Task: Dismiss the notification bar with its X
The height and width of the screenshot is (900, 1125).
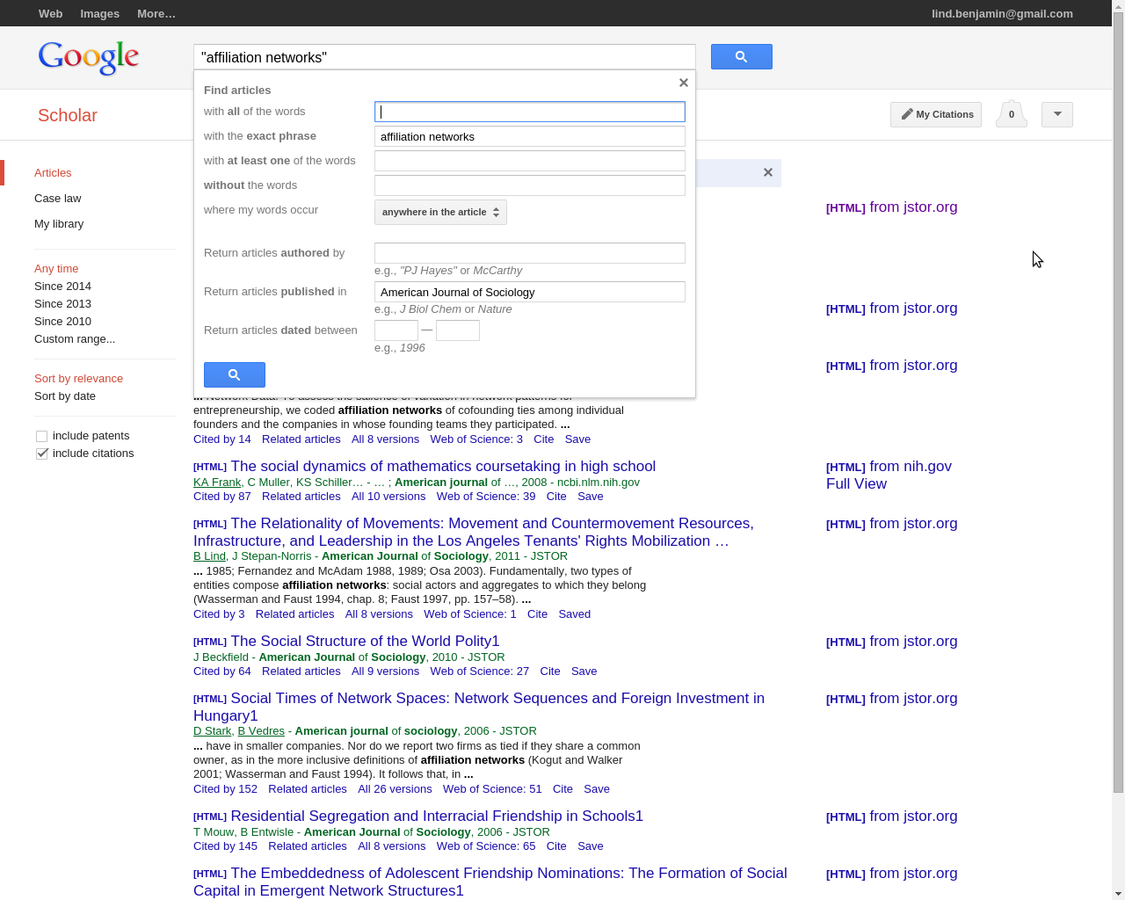Action: tap(768, 172)
